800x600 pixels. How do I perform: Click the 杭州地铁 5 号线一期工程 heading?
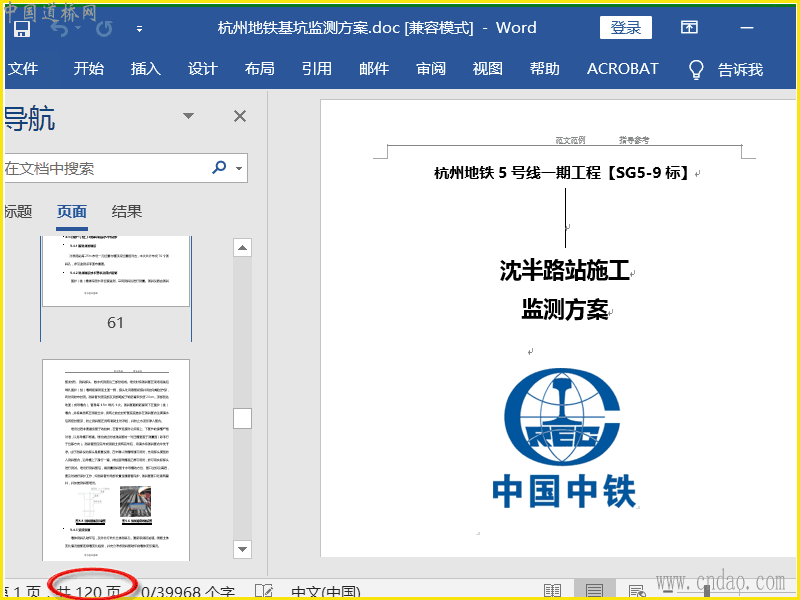point(562,173)
